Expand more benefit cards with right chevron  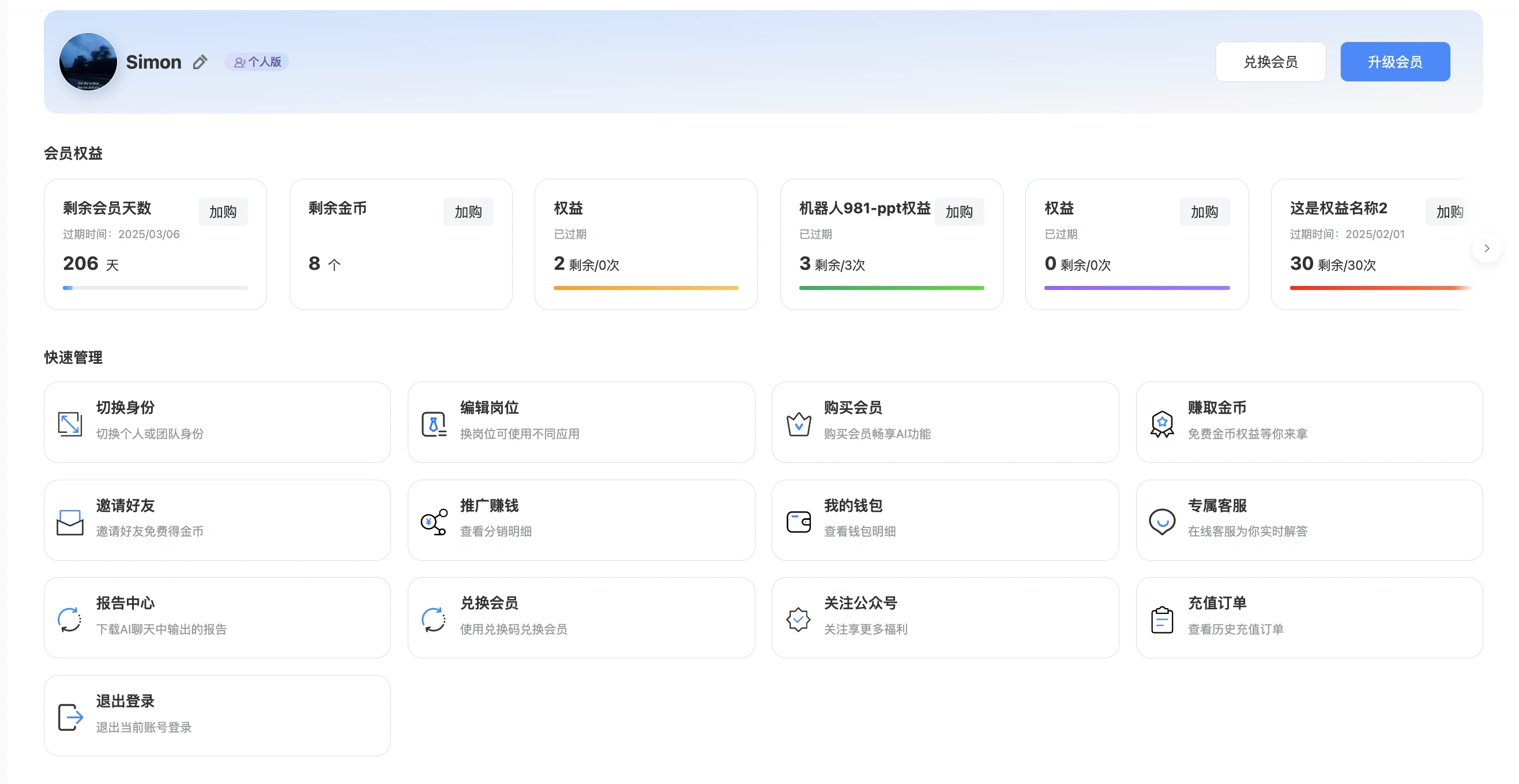point(1487,248)
